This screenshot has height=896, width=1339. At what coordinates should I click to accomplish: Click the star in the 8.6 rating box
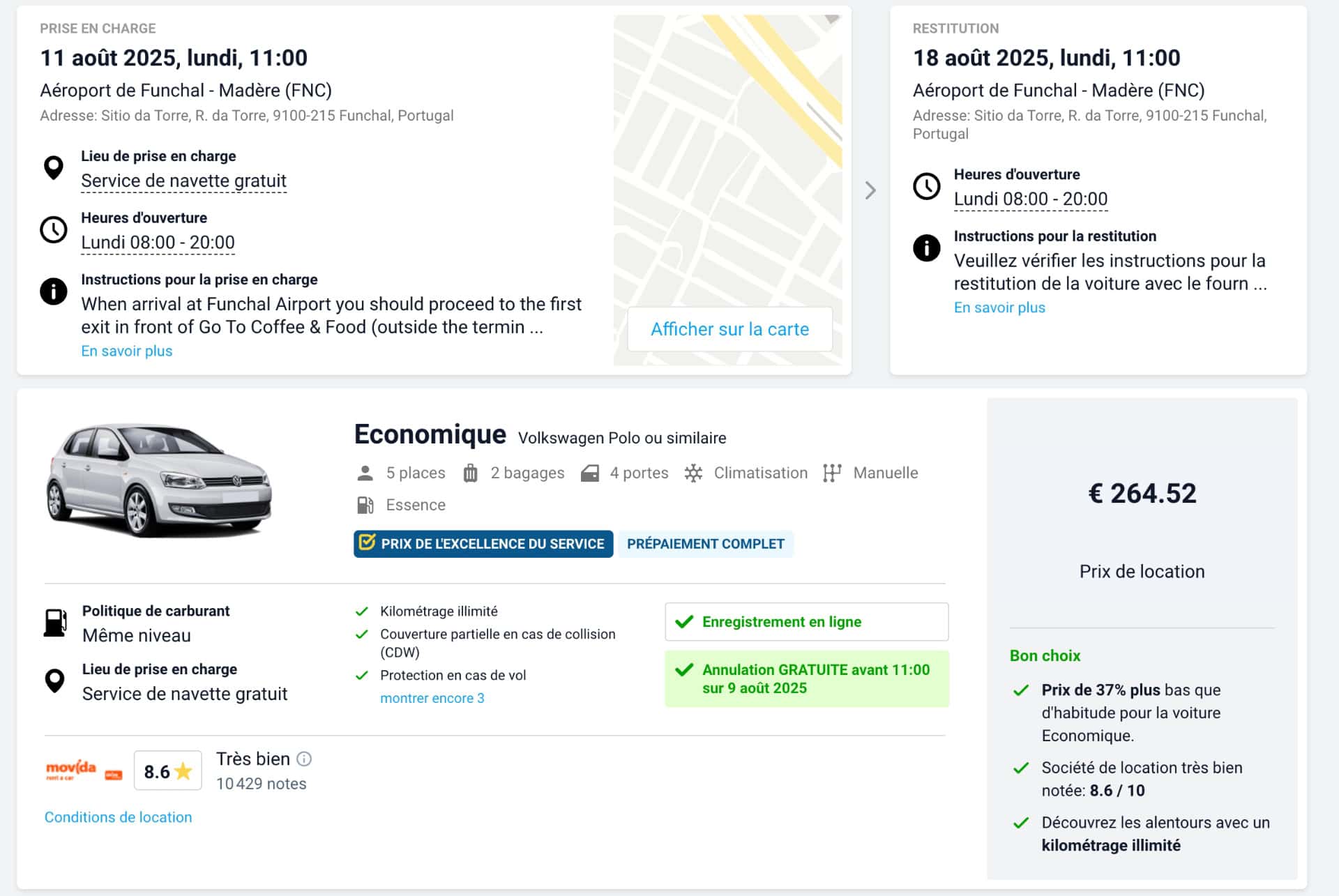click(x=183, y=771)
